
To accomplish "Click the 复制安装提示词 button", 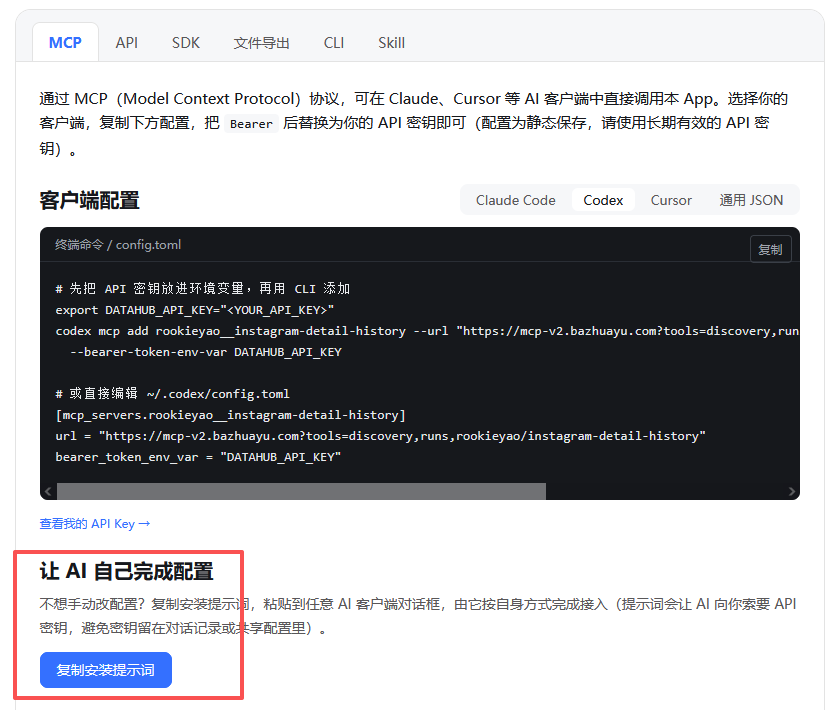I will click(x=106, y=670).
